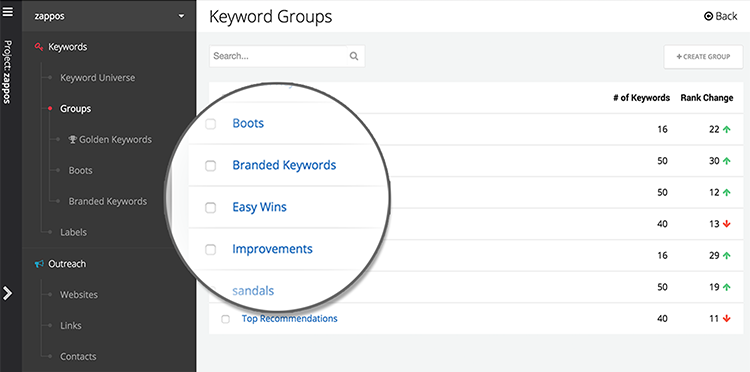This screenshot has width=750, height=372.
Task: Open the Keywords section
Action: click(x=67, y=47)
